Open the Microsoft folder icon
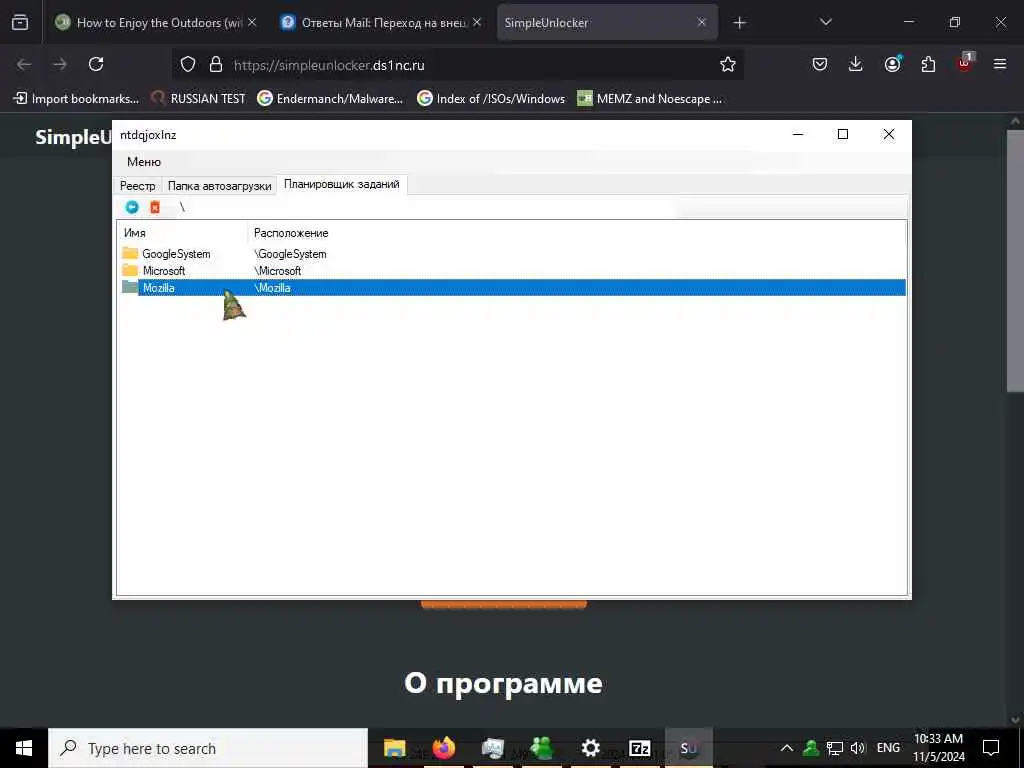Image resolution: width=1024 pixels, height=768 pixels. click(130, 270)
